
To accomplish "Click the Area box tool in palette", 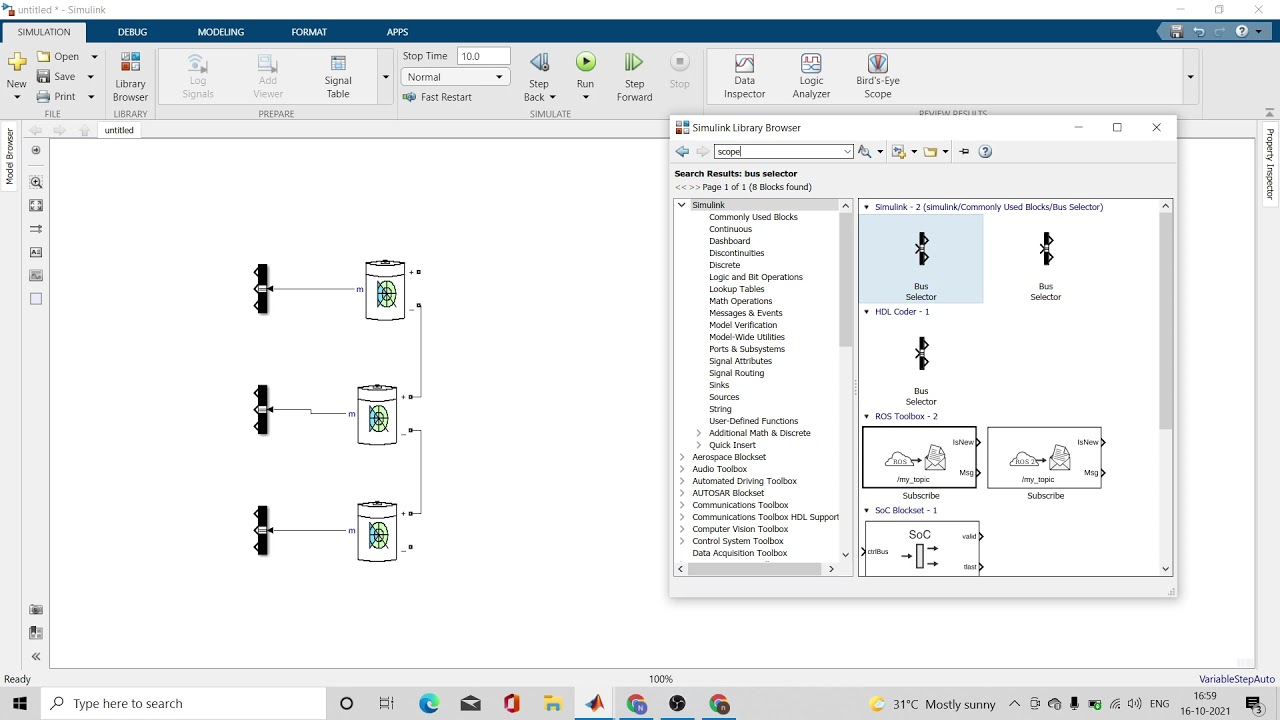I will click(36, 299).
